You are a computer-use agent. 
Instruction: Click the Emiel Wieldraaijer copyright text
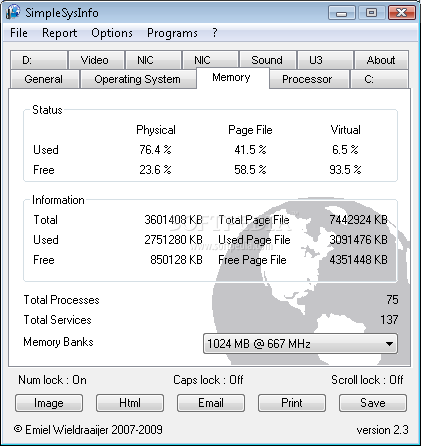click(x=88, y=430)
